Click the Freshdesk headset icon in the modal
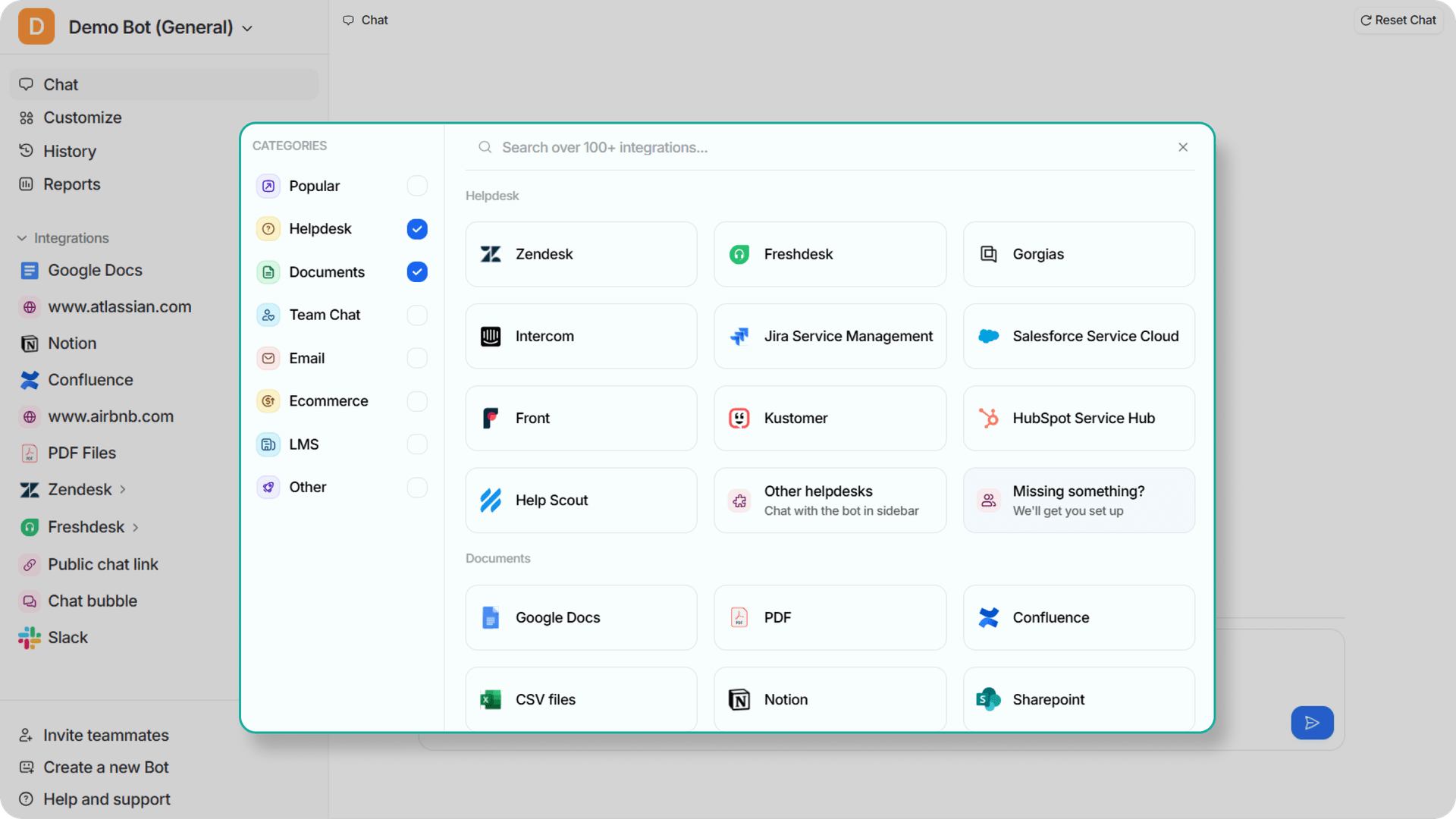The width and height of the screenshot is (1456, 819). (x=739, y=254)
